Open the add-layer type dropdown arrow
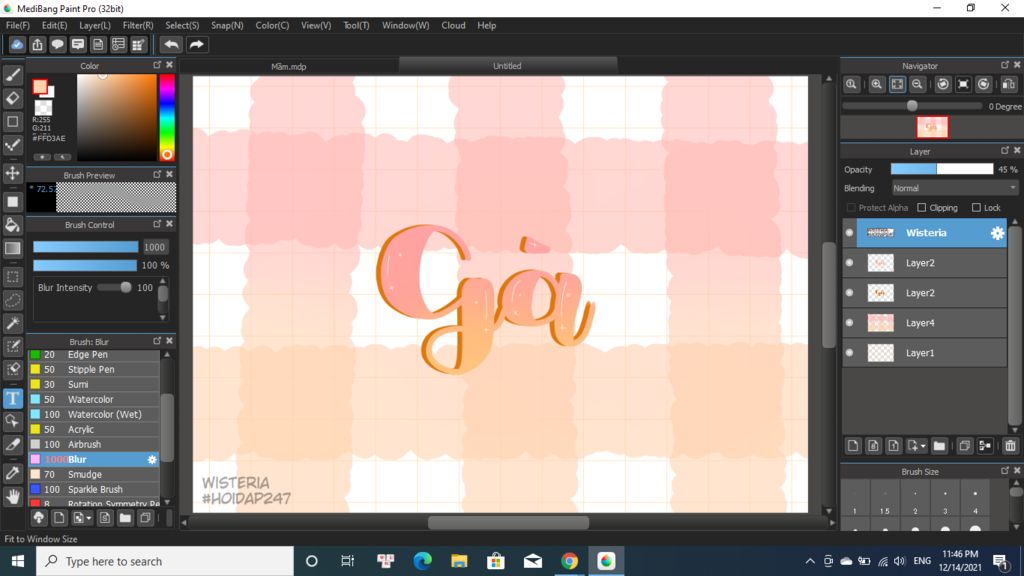 coord(923,447)
